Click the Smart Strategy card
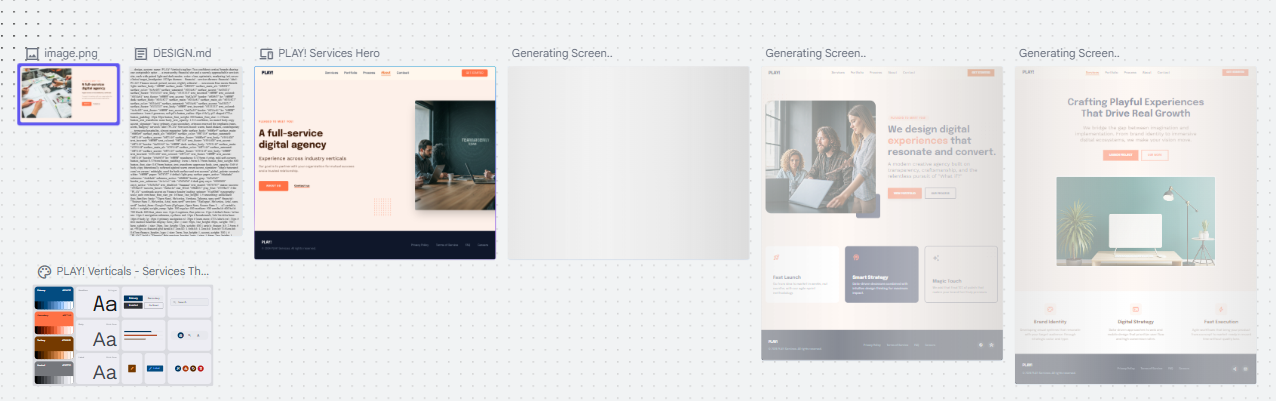 (x=881, y=274)
